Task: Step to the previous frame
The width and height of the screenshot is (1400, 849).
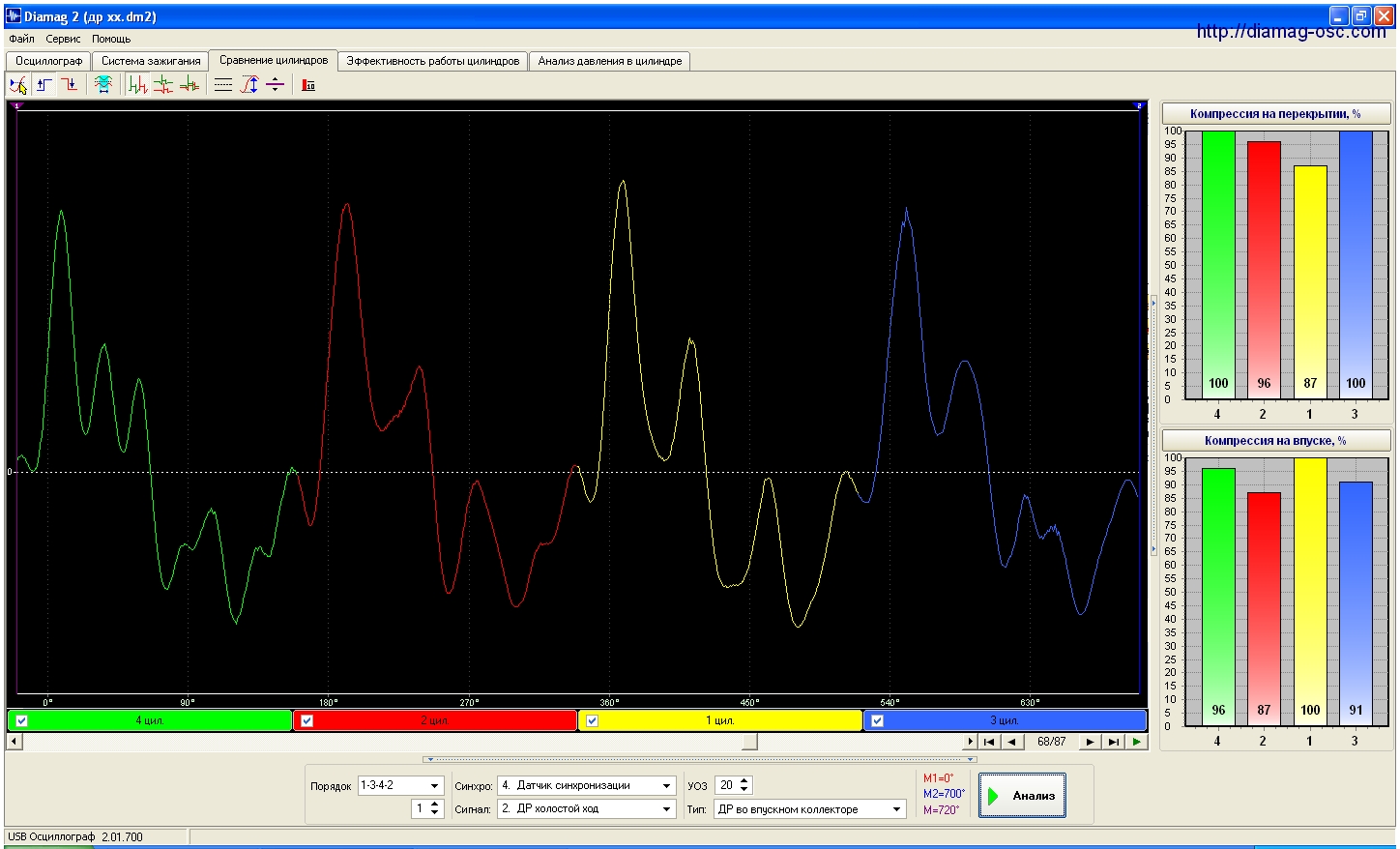Action: tap(1011, 742)
